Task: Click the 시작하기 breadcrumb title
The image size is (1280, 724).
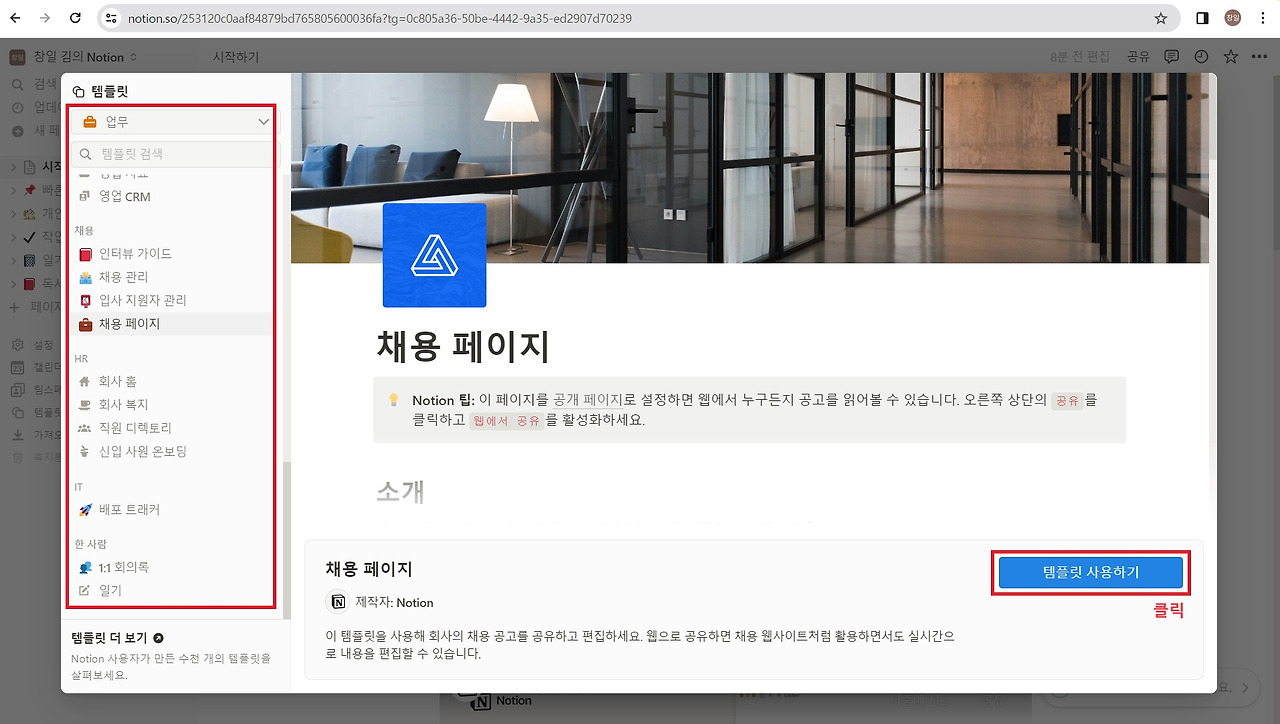Action: point(236,57)
